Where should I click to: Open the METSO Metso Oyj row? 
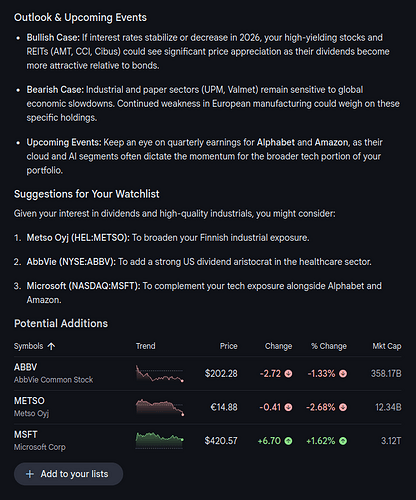pos(208,407)
